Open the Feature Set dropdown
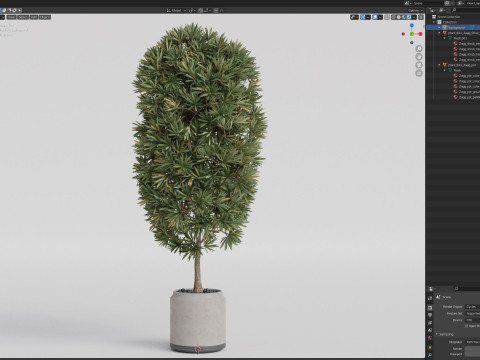 coord(473,313)
